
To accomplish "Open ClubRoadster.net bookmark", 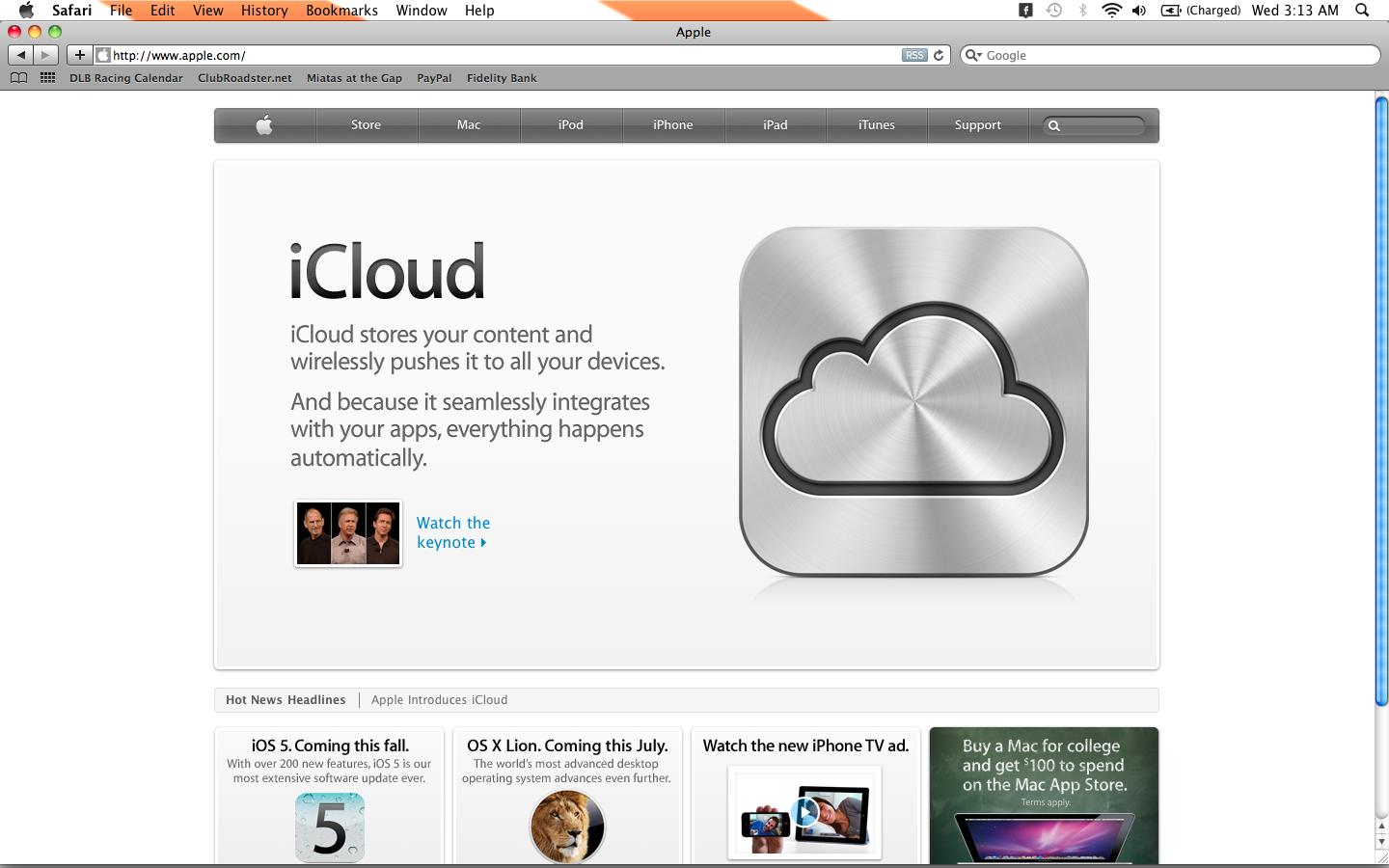I will (245, 78).
